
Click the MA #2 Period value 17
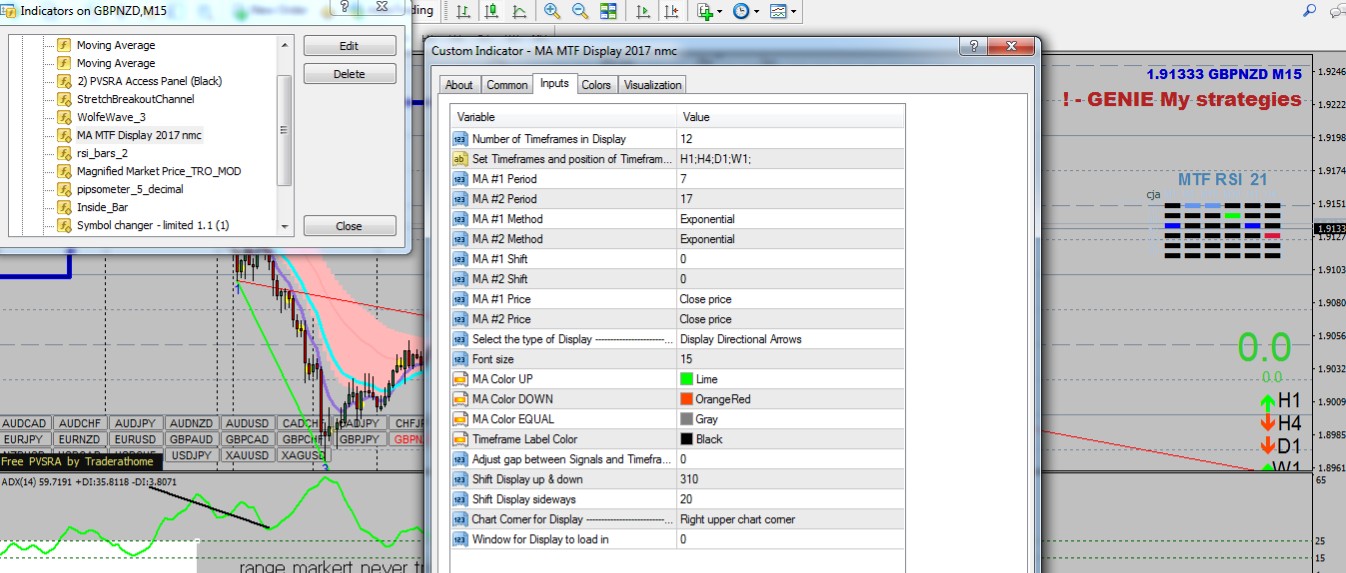[x=790, y=199]
